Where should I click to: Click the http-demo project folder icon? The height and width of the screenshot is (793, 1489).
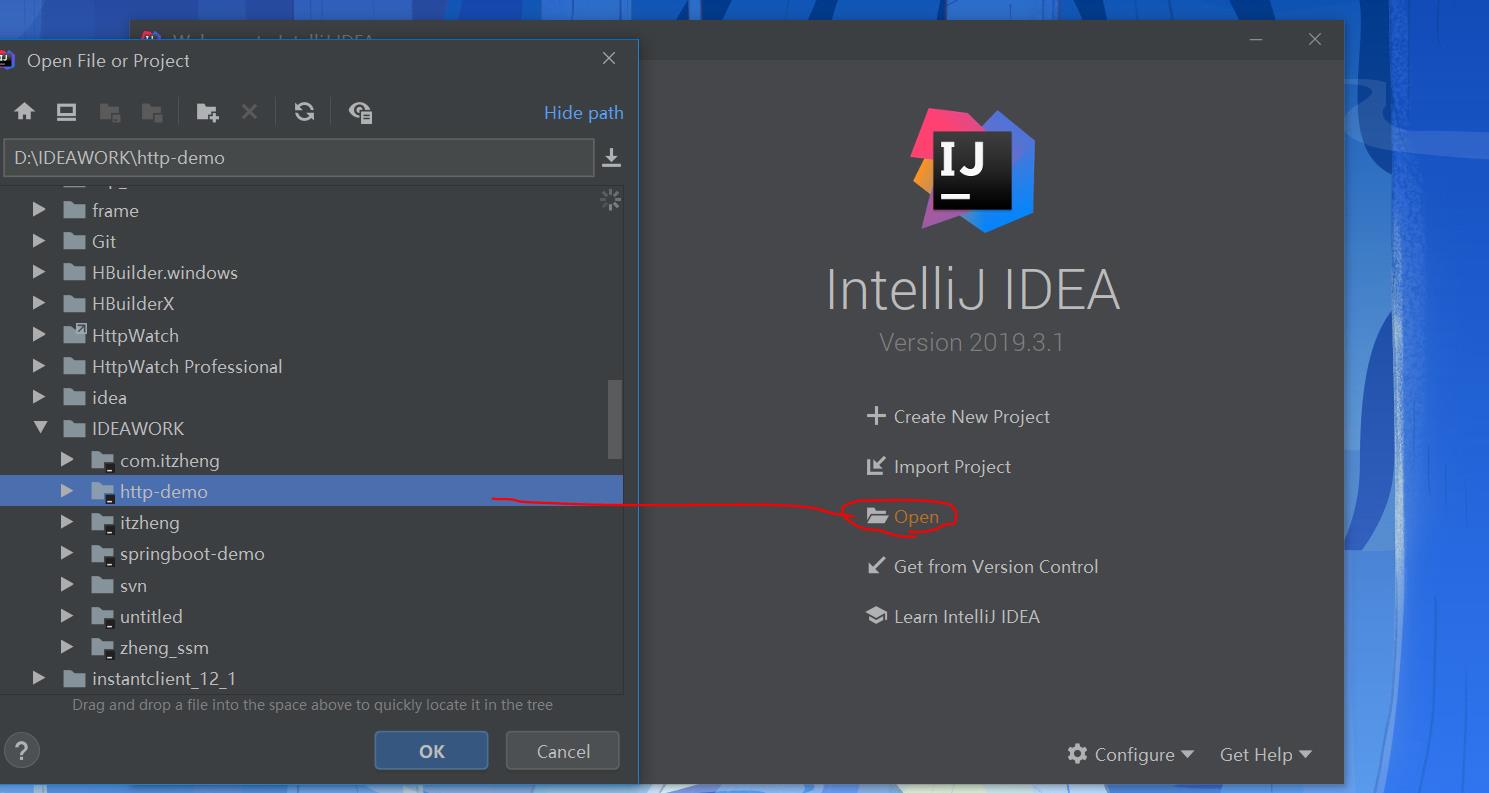coord(103,492)
